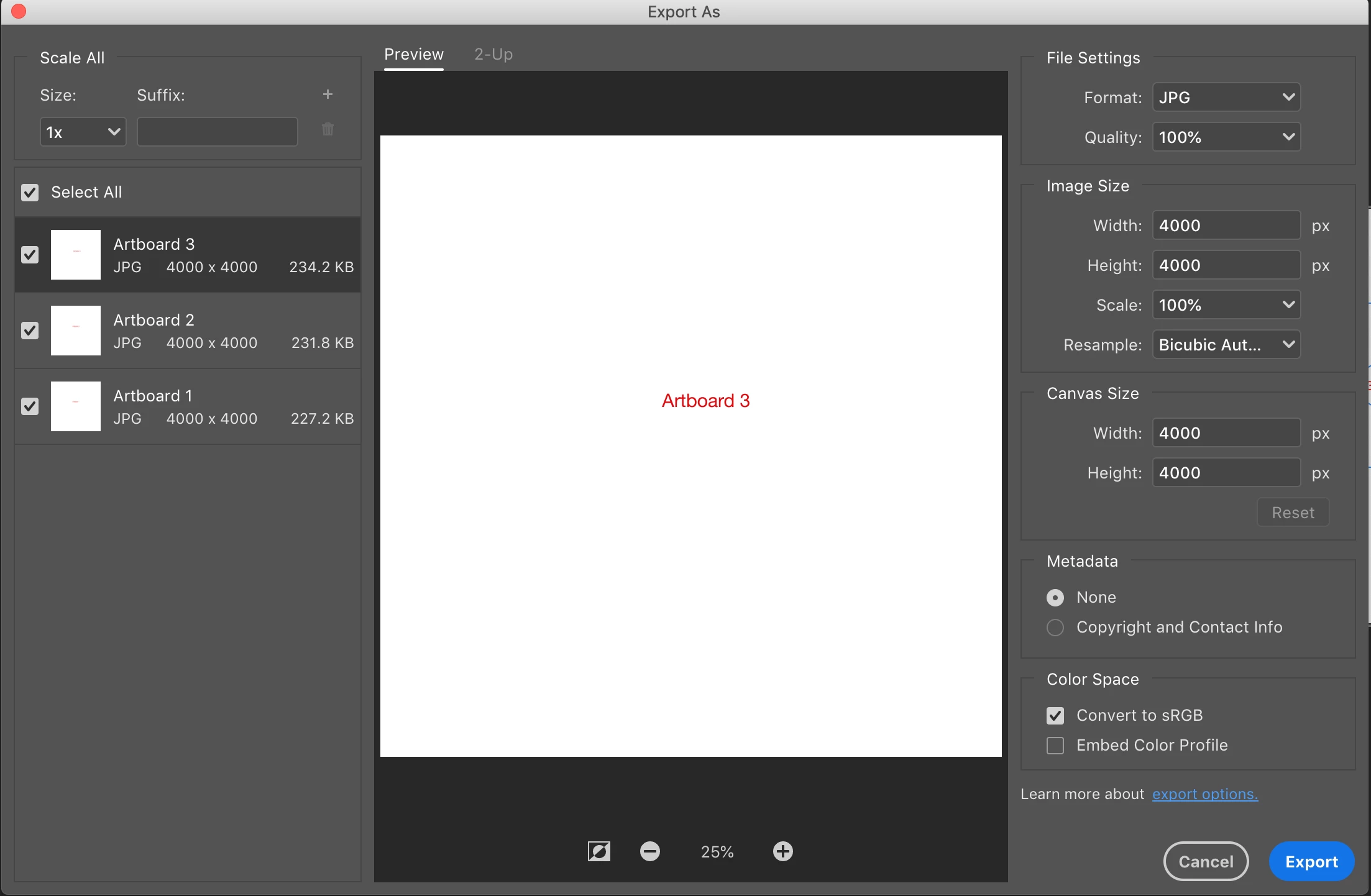Screen dimensions: 1371x896
Task: Click the plus icon to add scale size
Action: [328, 94]
